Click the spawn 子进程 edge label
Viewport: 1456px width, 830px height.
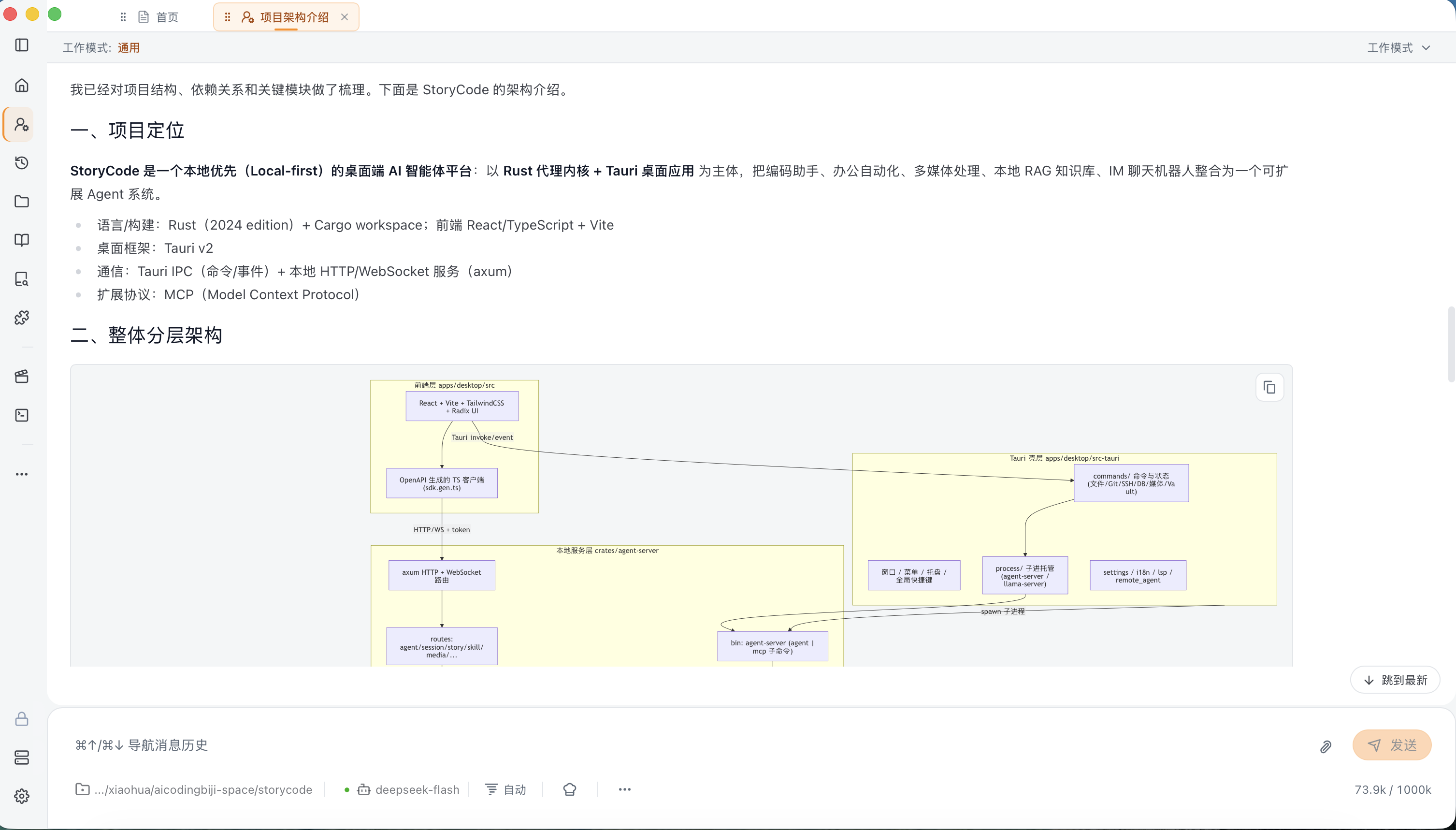click(1002, 612)
